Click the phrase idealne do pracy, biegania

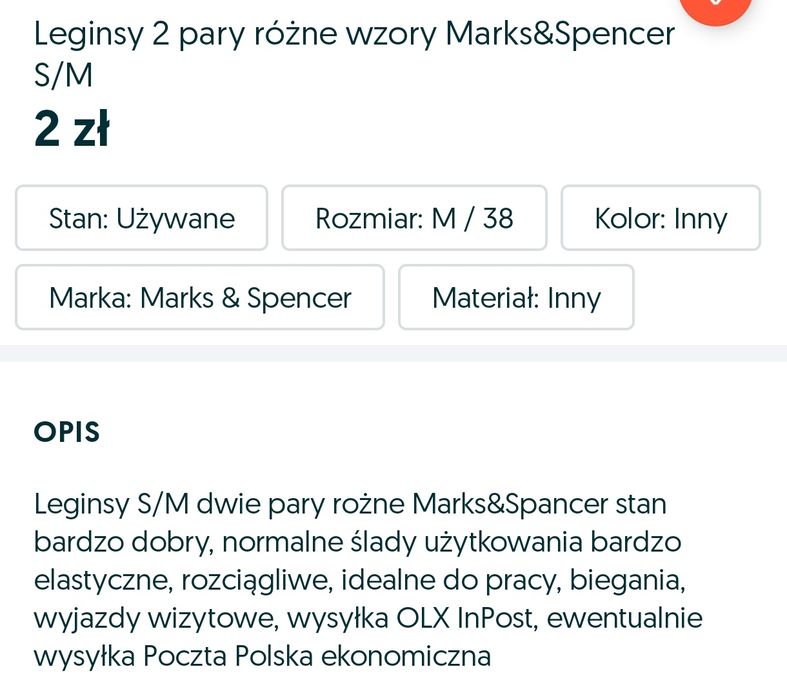click(515, 580)
